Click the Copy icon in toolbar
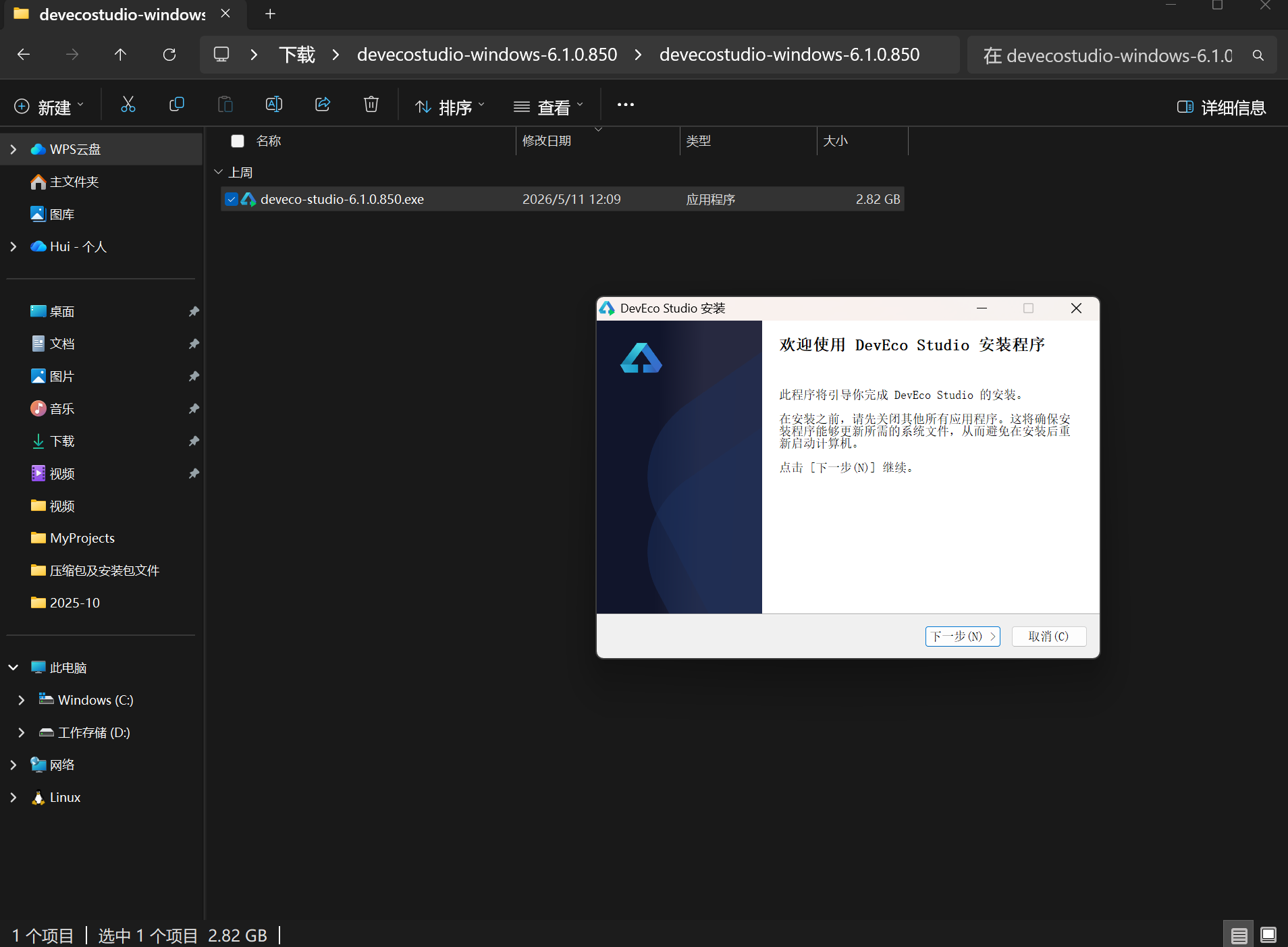Screen dimensions: 1288x947 click(176, 105)
